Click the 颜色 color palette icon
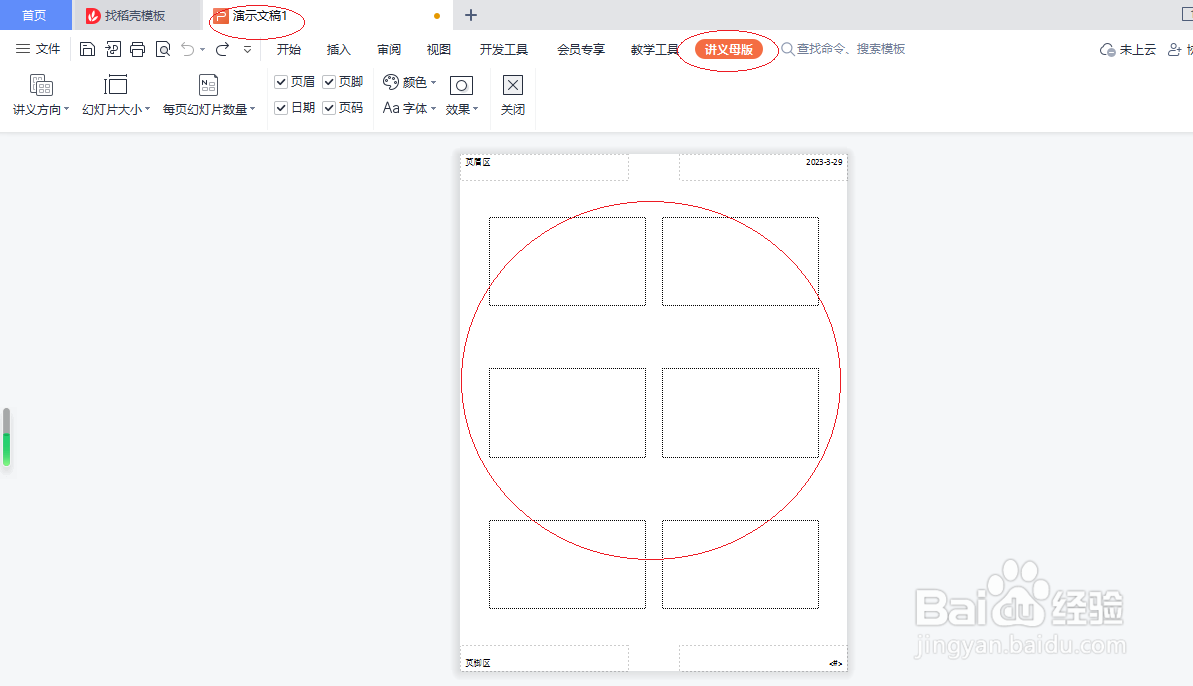The width and height of the screenshot is (1193, 686). (x=391, y=82)
